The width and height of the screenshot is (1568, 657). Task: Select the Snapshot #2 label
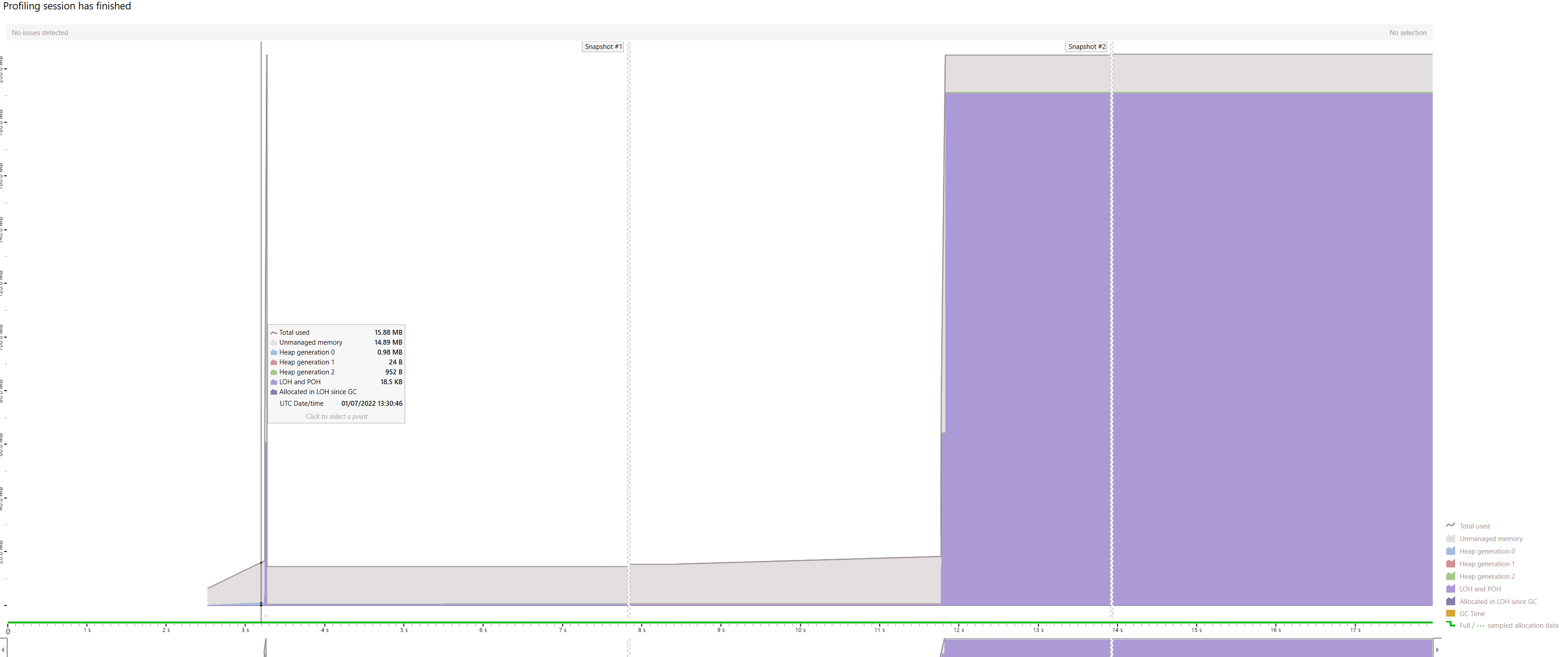tap(1086, 46)
